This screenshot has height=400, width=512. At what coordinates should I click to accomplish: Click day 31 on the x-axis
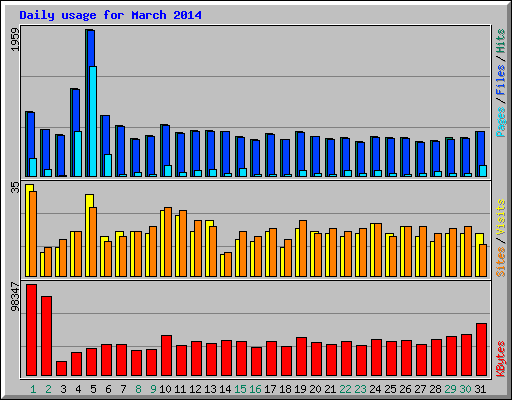480,389
